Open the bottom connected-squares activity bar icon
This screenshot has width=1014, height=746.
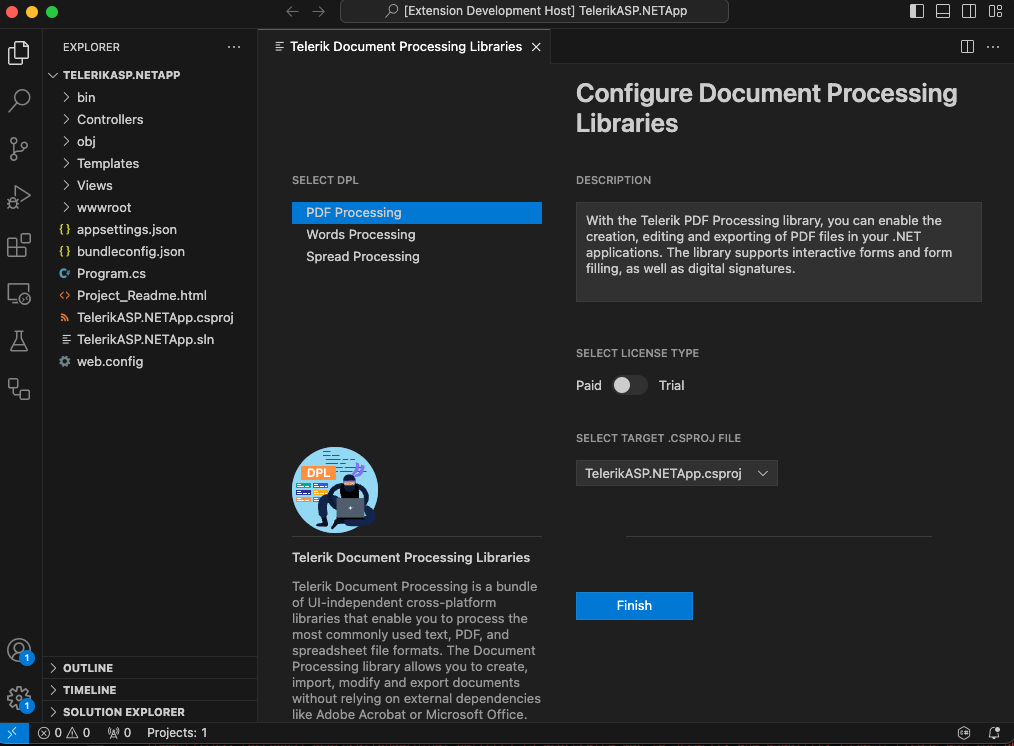pos(19,389)
